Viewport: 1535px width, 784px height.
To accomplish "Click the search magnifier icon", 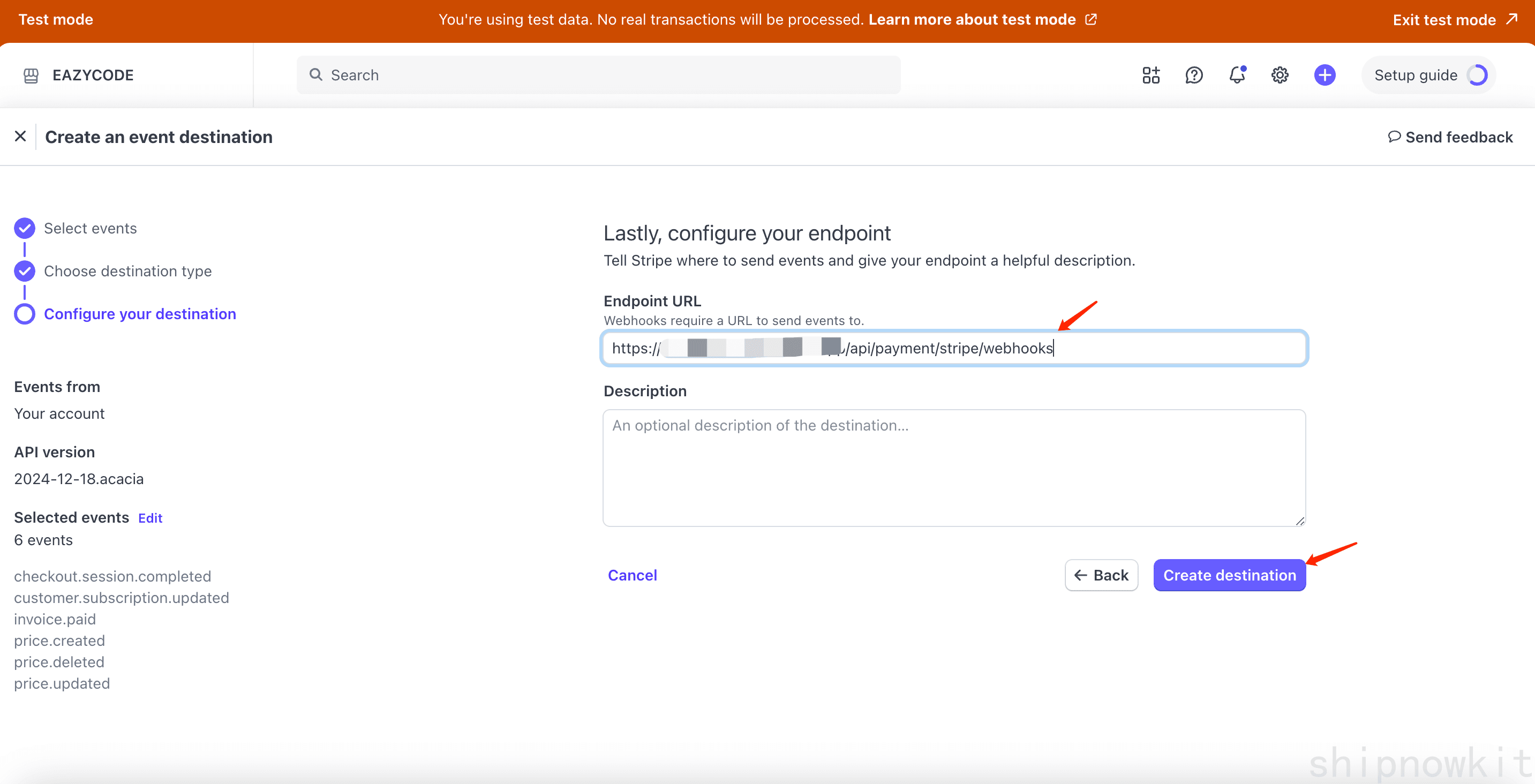I will [316, 74].
